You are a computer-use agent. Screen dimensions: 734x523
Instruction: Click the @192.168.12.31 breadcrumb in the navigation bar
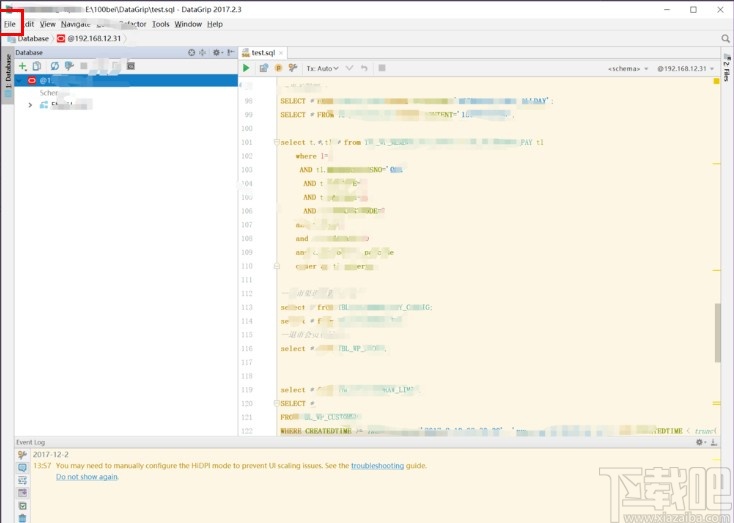click(x=89, y=38)
